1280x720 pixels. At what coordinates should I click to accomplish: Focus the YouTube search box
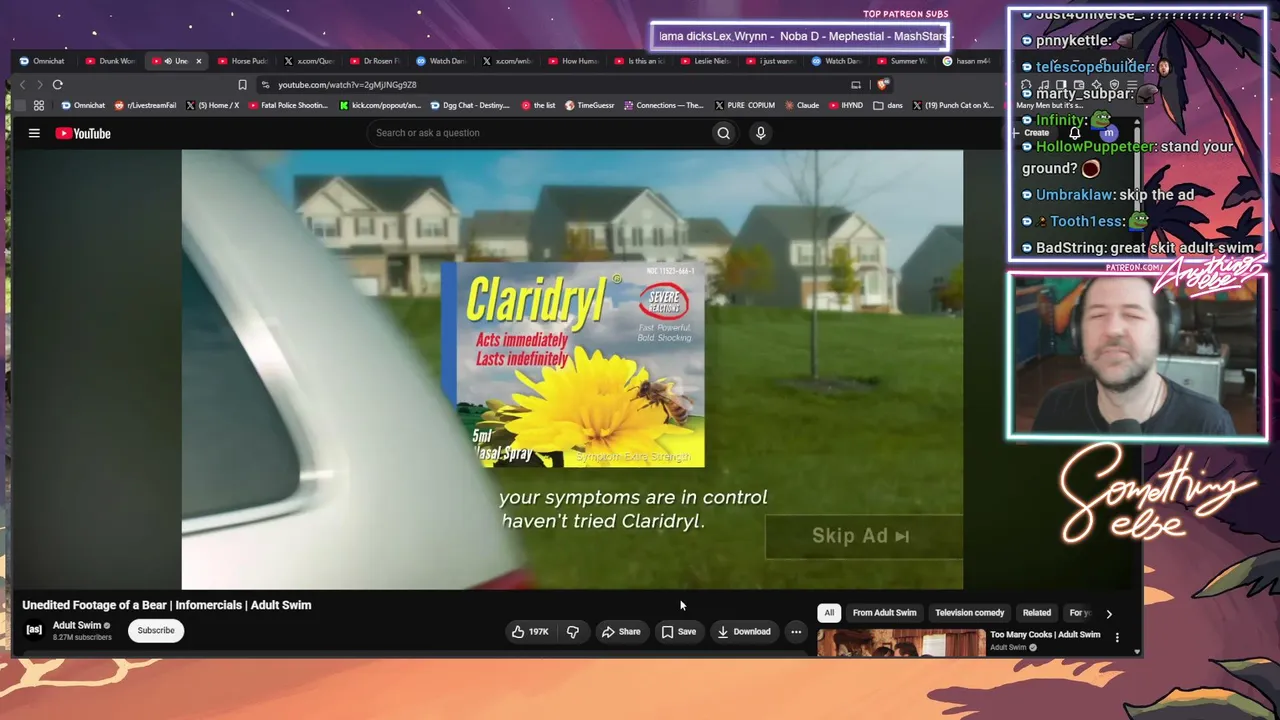click(540, 133)
